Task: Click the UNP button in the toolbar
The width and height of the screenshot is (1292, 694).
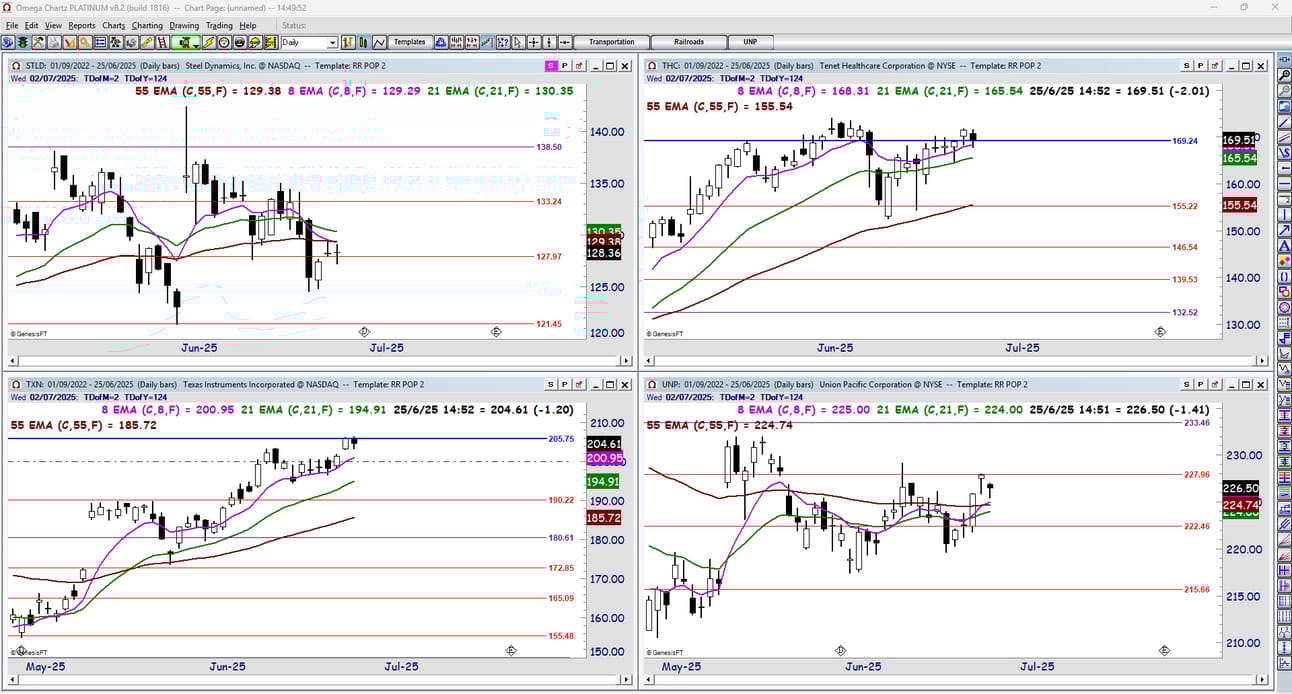Action: pyautogui.click(x=750, y=42)
